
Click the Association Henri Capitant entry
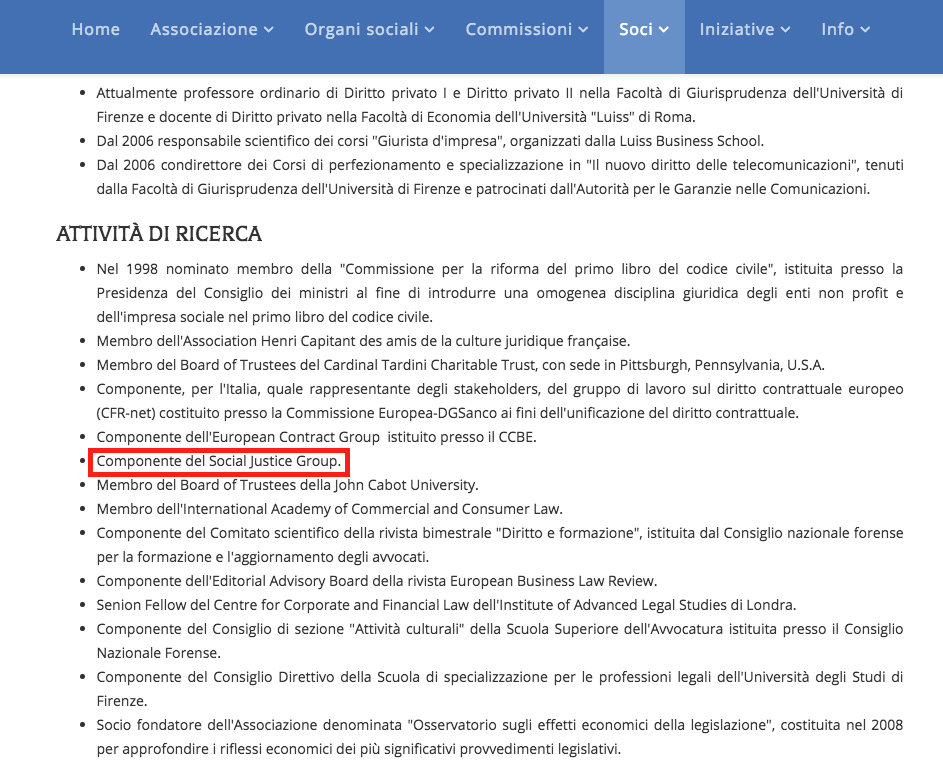[363, 341]
